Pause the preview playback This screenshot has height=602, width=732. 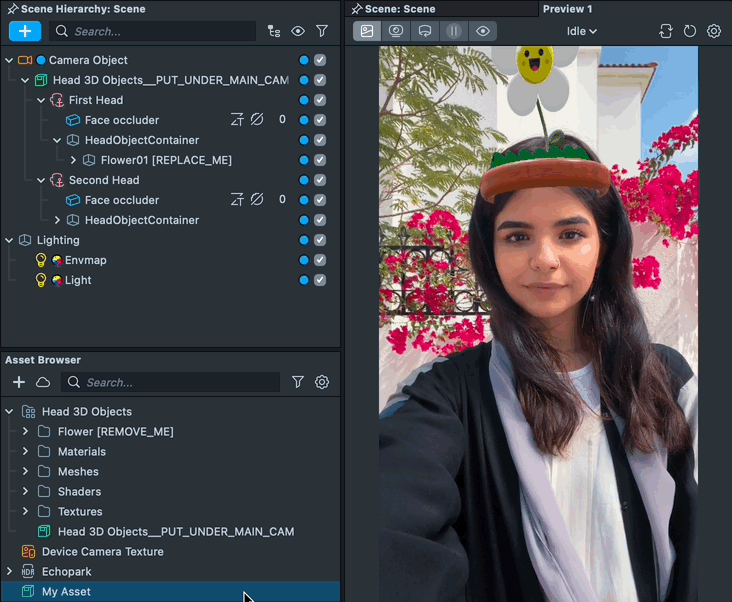coord(454,31)
